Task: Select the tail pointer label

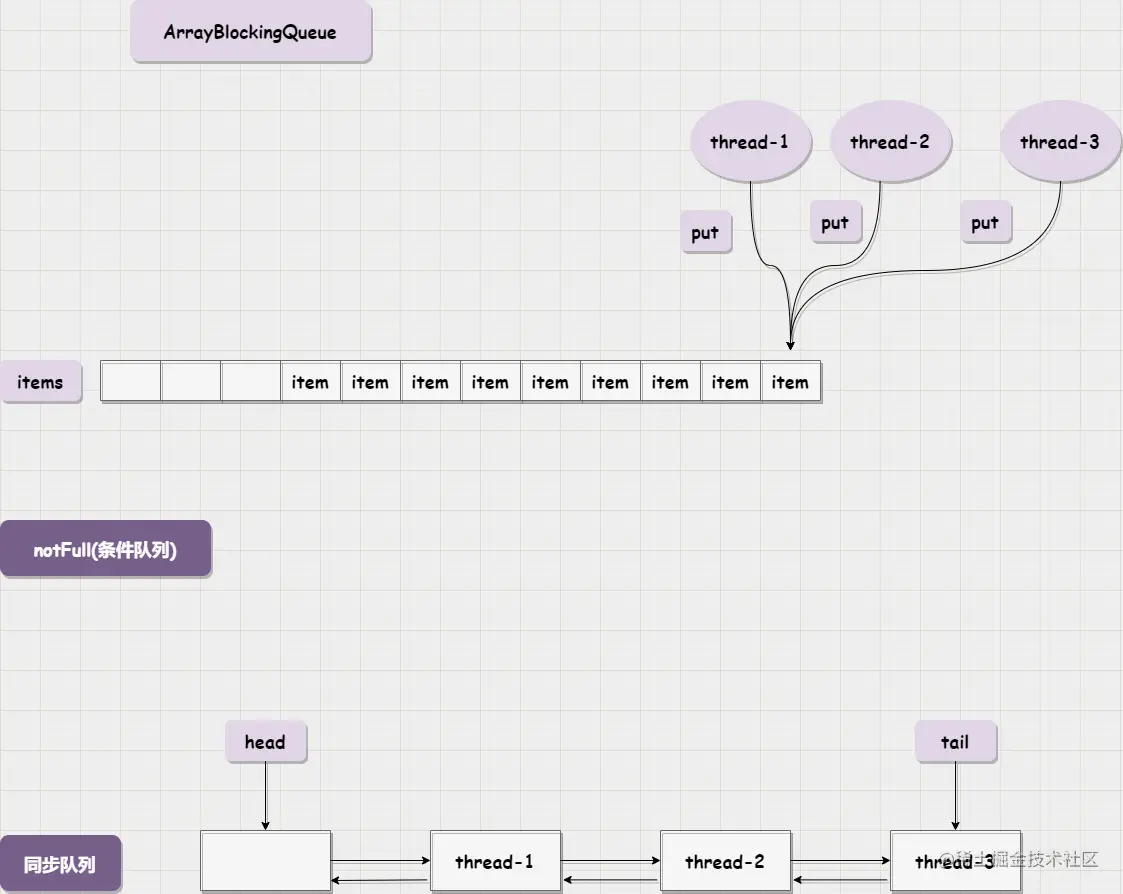Action: 955,741
